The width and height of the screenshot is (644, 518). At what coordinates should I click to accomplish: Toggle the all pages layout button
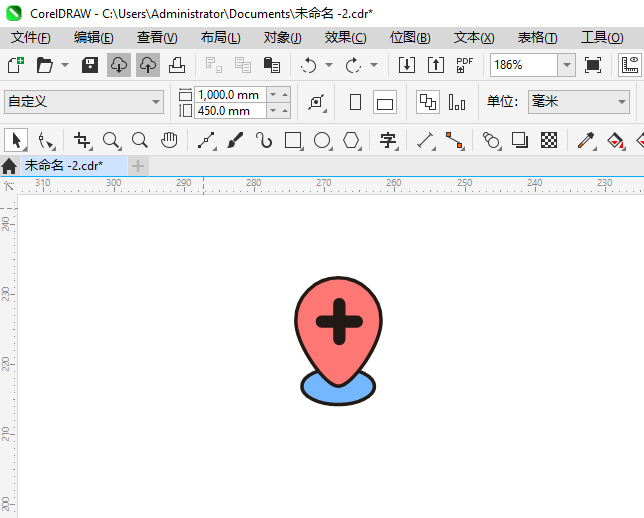coord(428,102)
